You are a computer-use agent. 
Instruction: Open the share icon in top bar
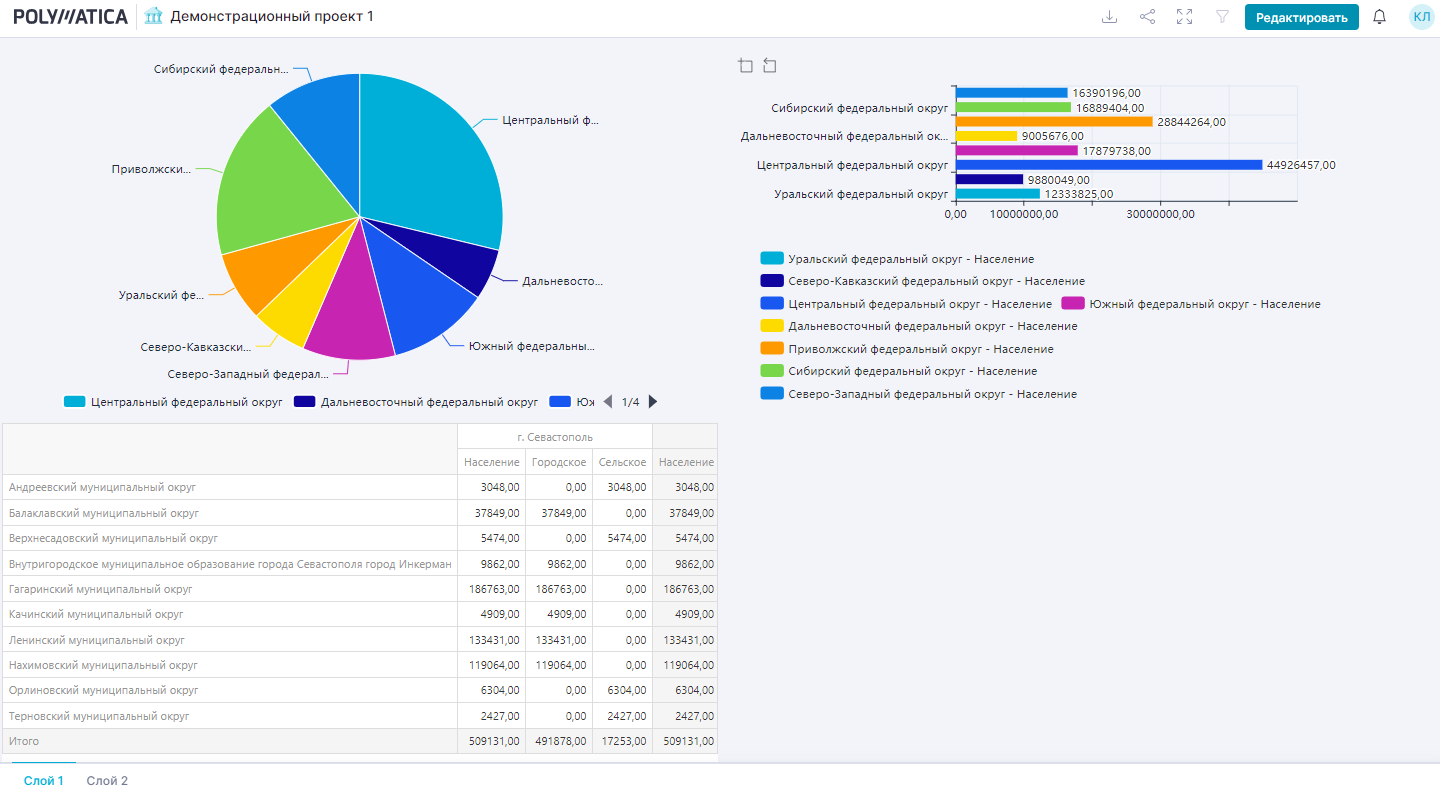click(x=1147, y=17)
